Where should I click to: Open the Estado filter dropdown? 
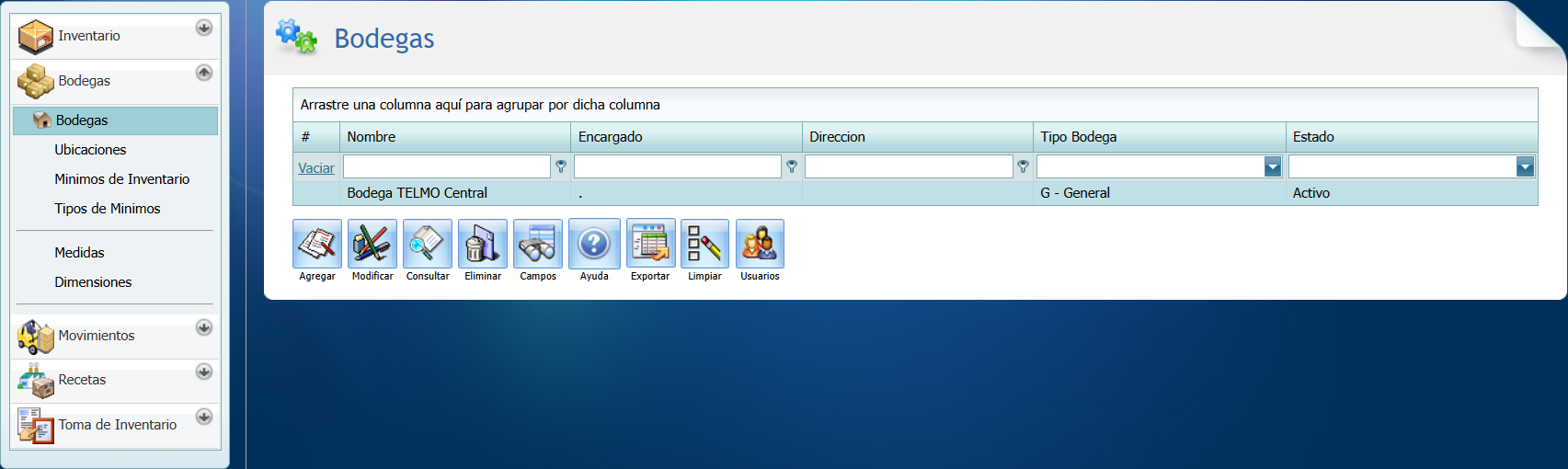tap(1525, 166)
